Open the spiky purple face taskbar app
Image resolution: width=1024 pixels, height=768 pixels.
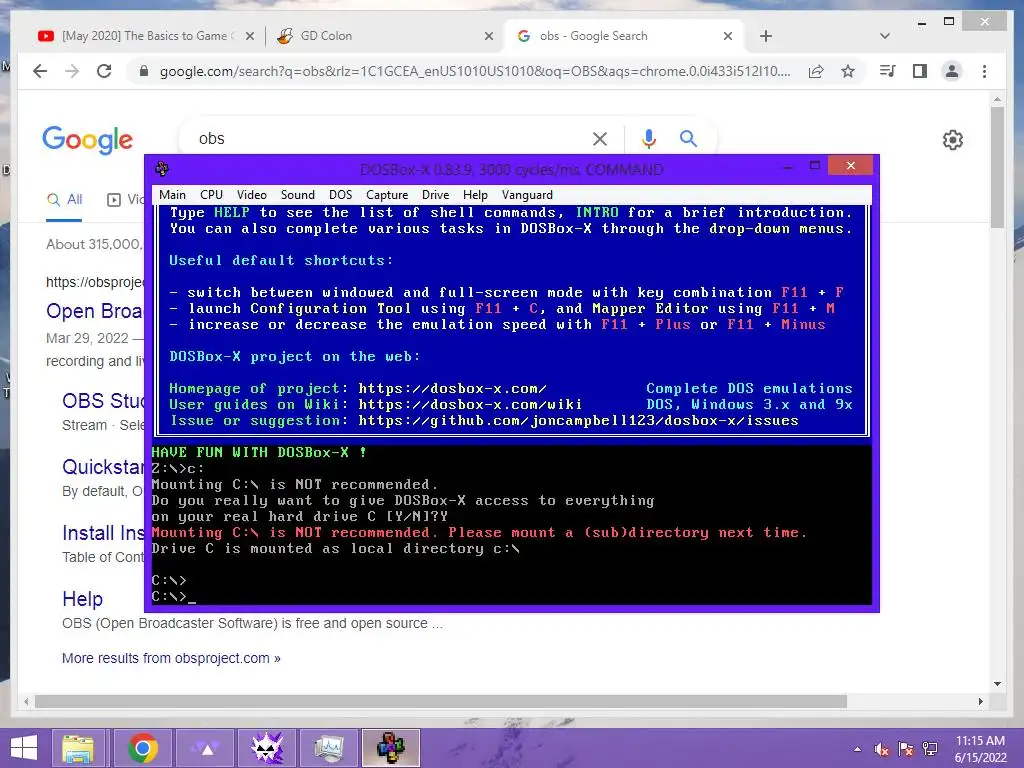[x=267, y=748]
